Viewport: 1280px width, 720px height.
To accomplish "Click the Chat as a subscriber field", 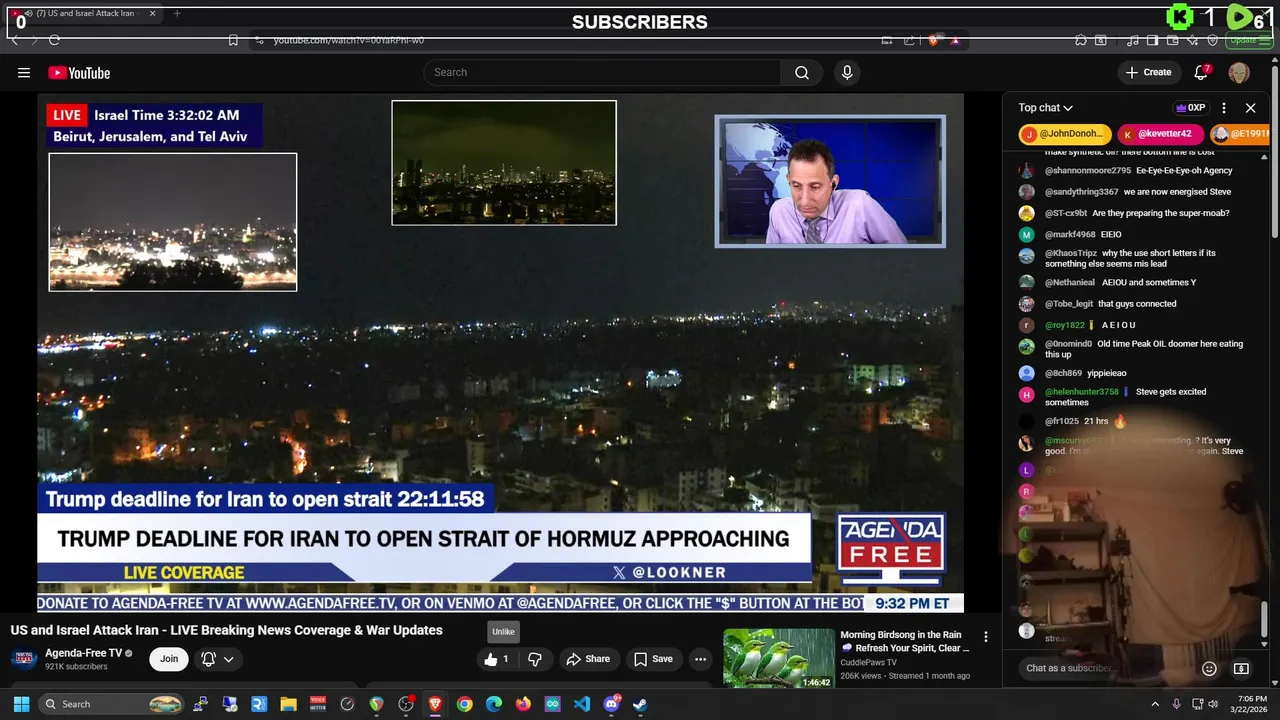I will coord(1106,668).
